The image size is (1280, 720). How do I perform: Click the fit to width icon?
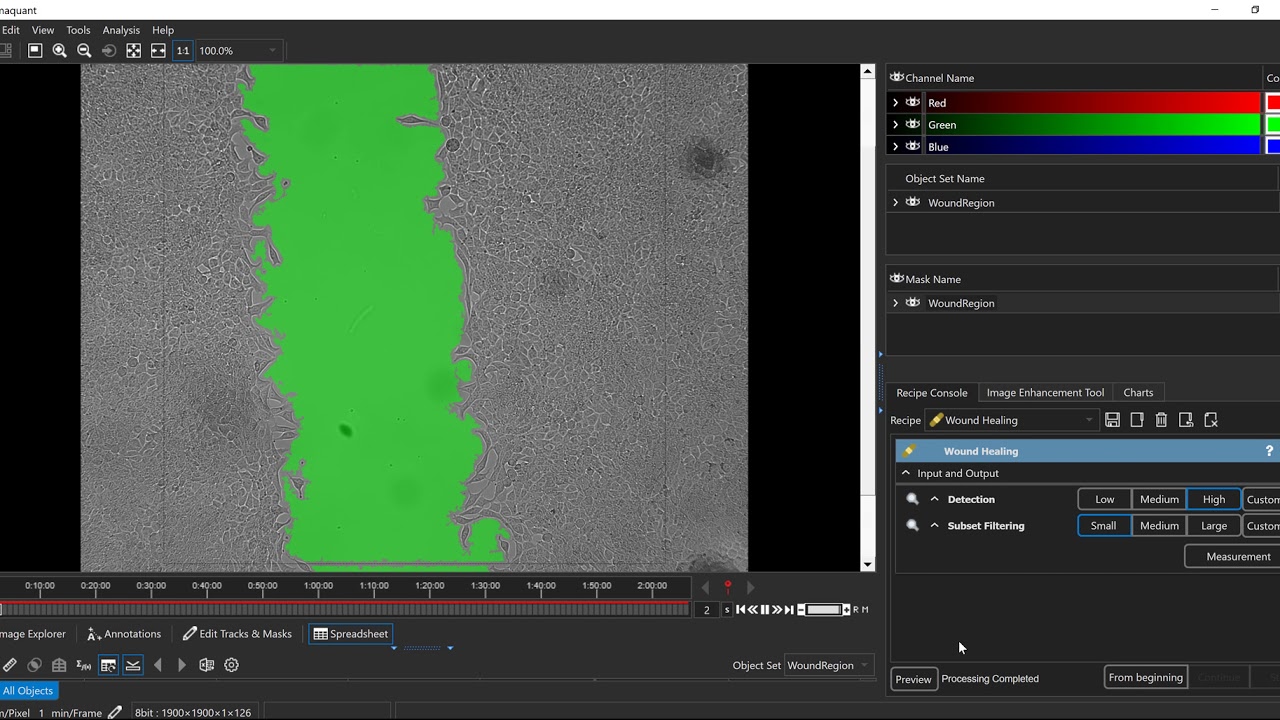coord(158,50)
